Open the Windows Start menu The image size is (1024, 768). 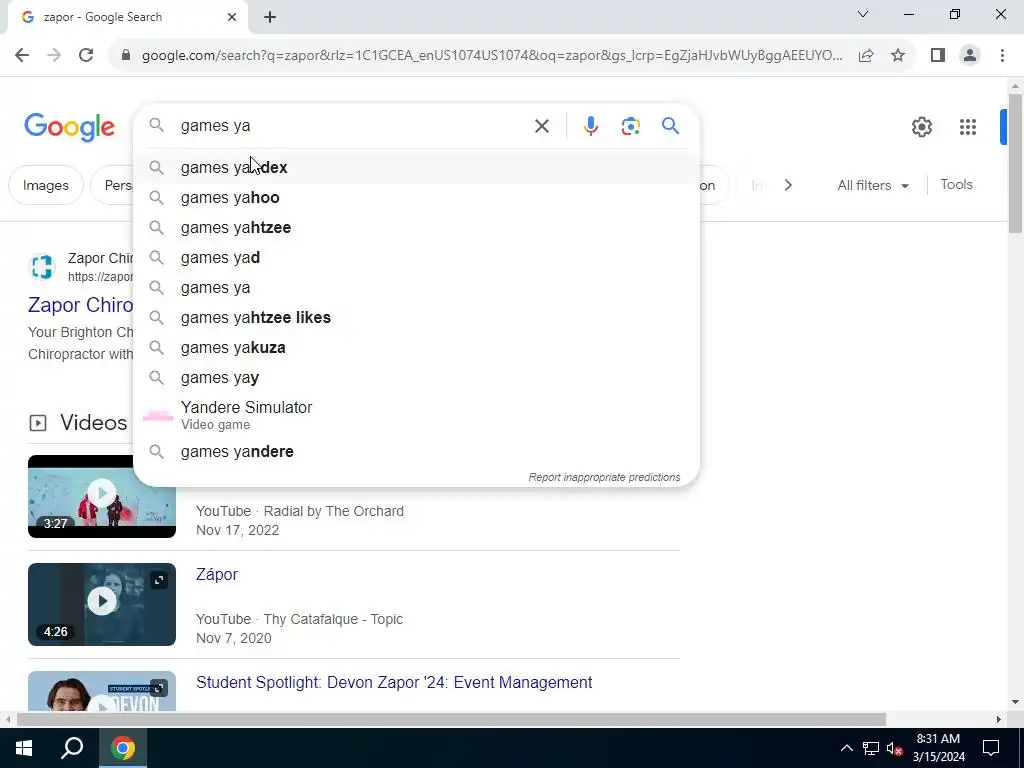[x=24, y=748]
